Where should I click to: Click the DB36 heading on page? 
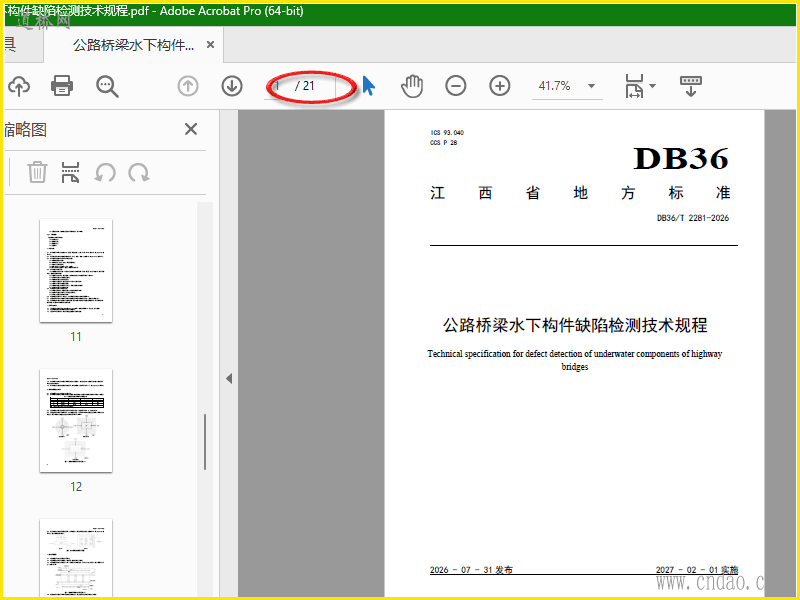[x=681, y=158]
